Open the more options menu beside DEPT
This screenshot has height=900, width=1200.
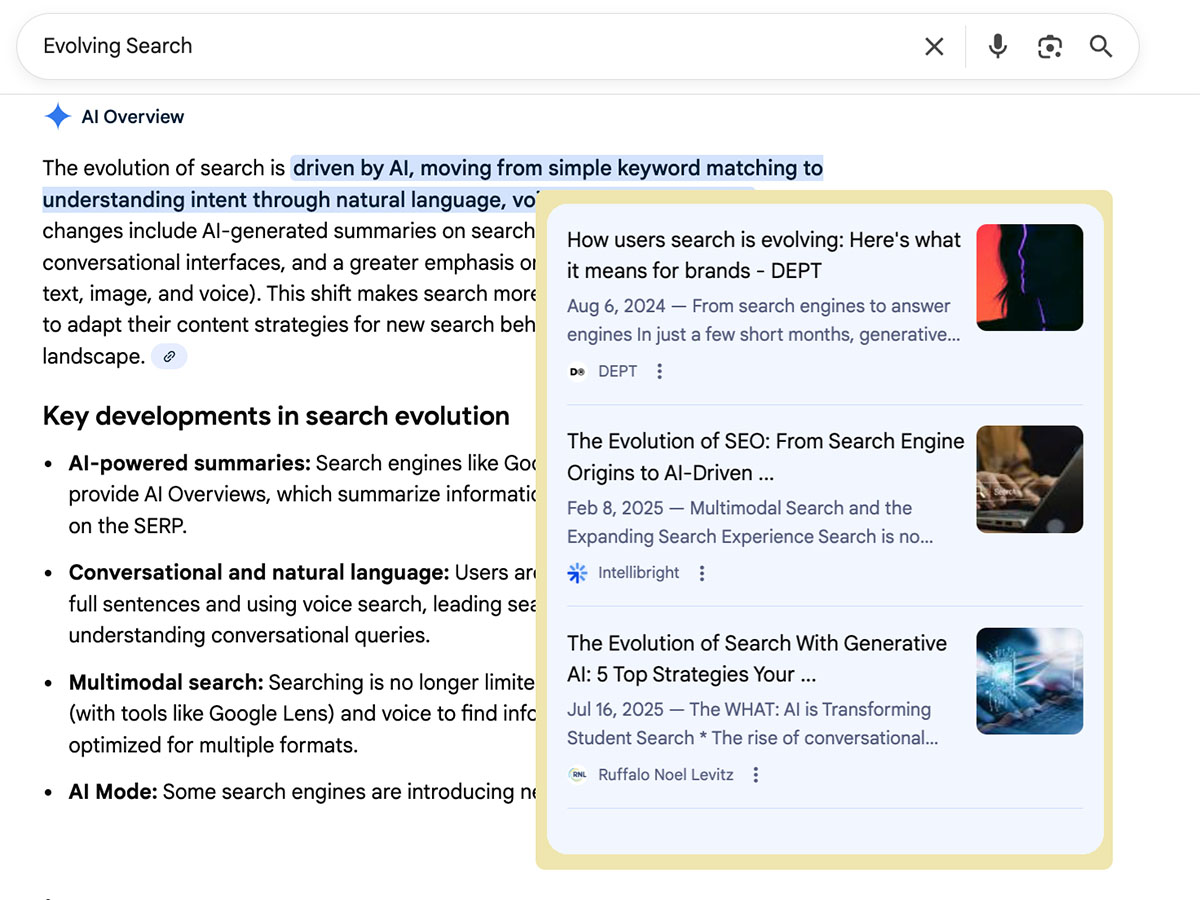659,372
